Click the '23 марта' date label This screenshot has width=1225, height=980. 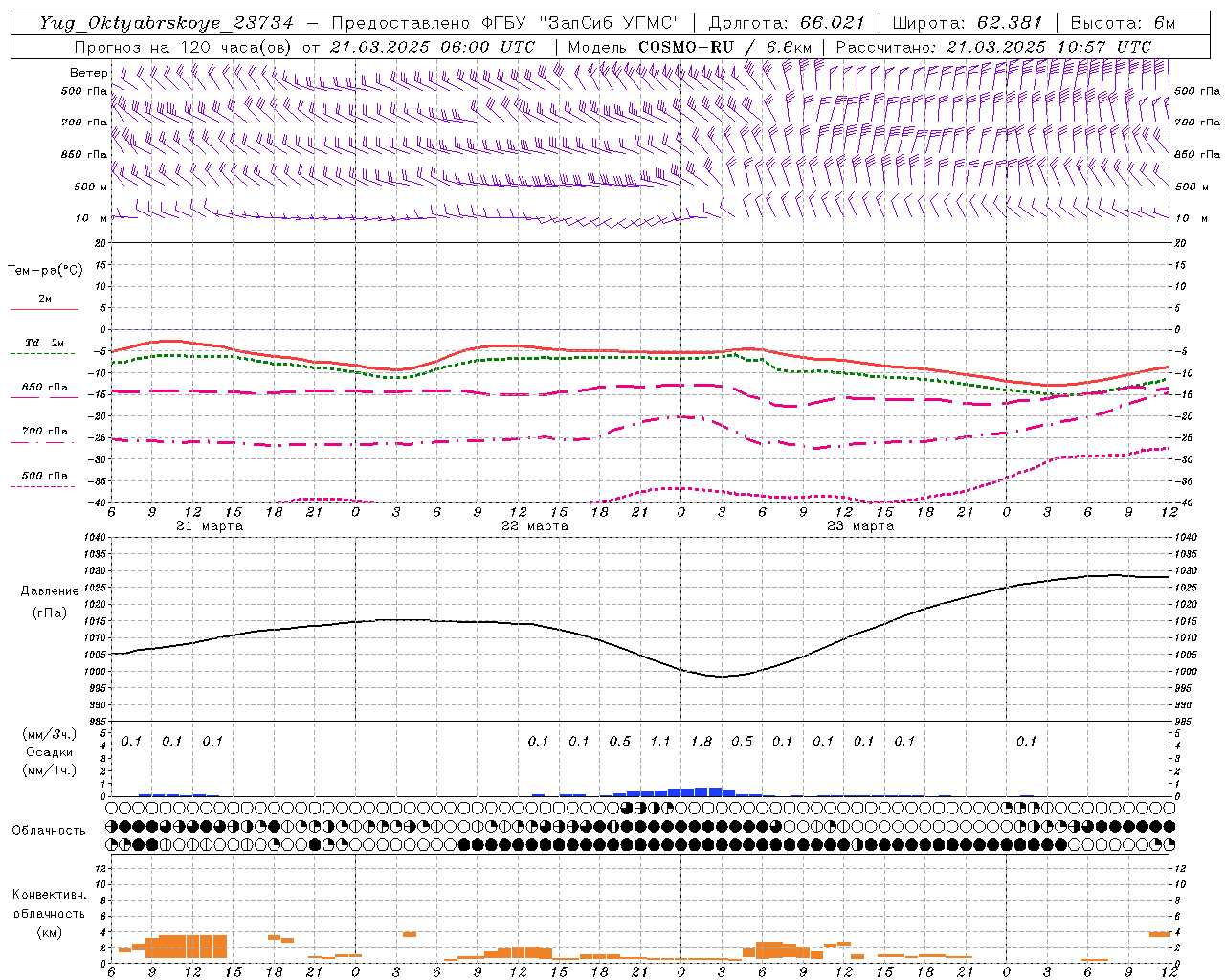[x=860, y=526]
